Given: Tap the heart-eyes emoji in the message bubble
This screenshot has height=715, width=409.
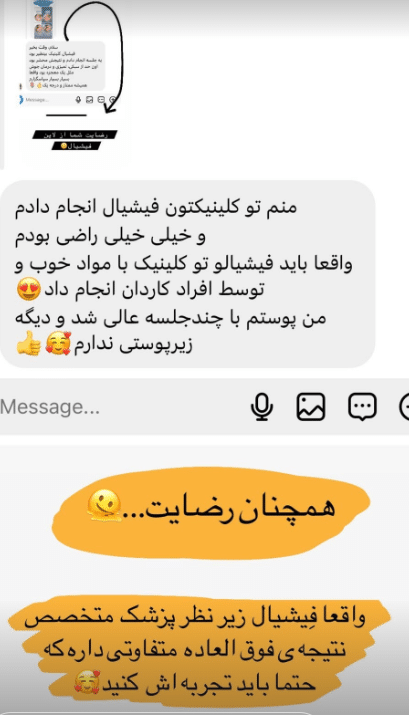Looking at the screenshot, I should (x=29, y=289).
